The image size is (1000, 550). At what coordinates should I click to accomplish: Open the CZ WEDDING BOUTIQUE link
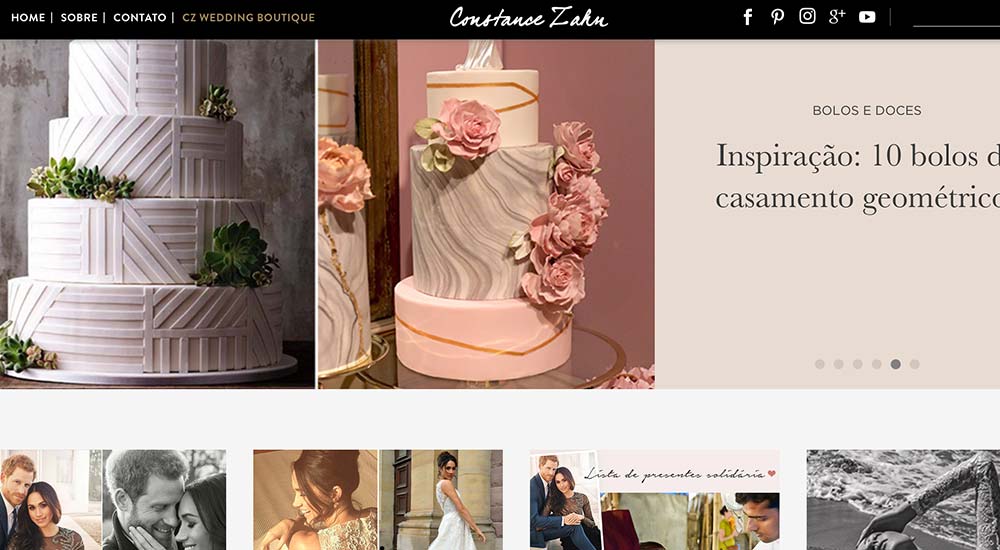click(249, 18)
